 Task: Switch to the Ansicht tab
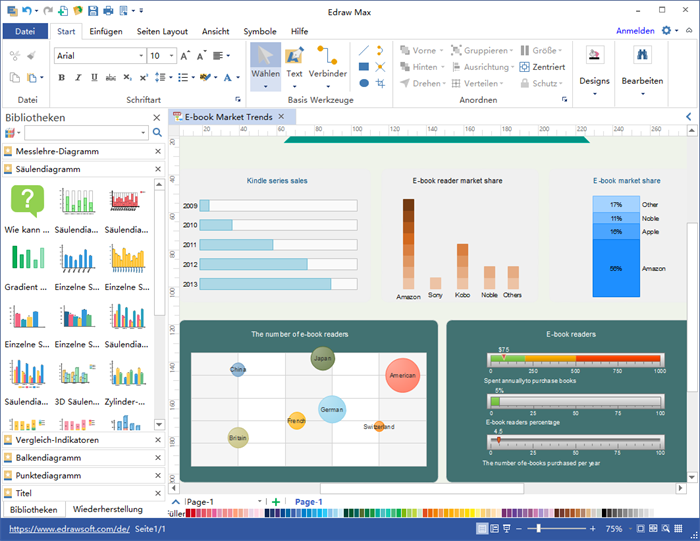216,31
